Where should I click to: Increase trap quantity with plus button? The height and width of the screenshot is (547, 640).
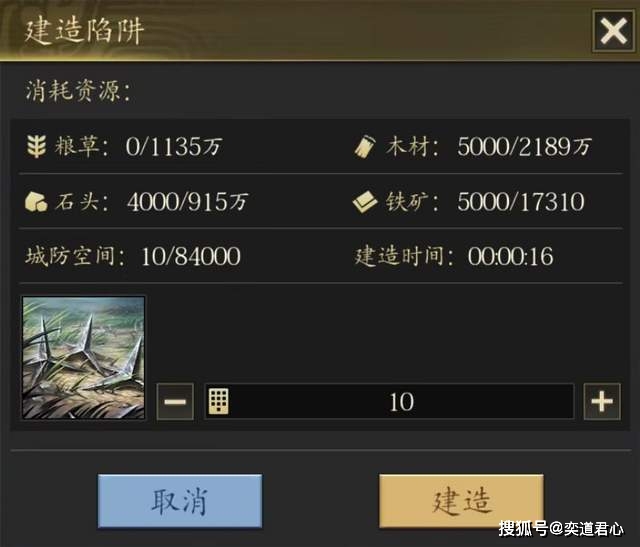[602, 402]
